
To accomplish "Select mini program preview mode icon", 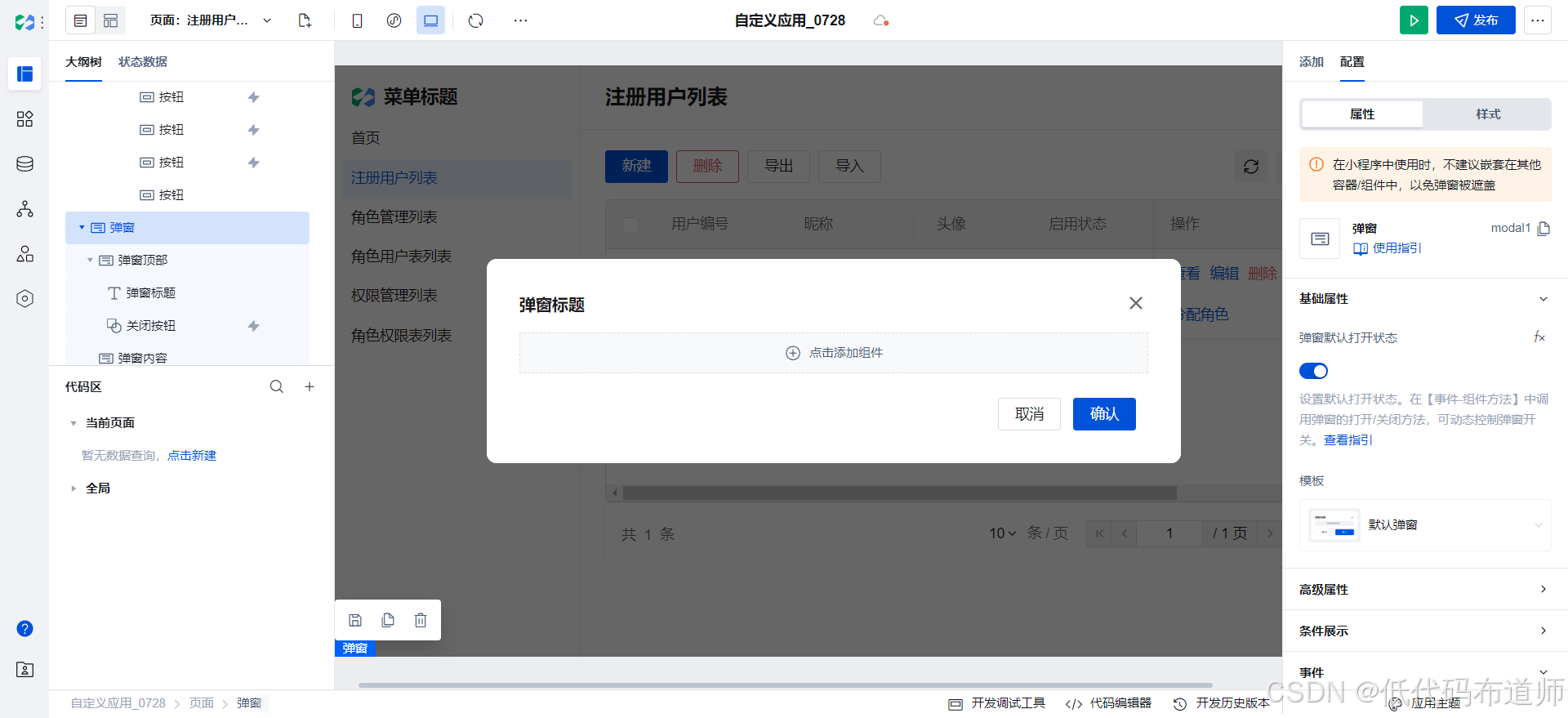I will [x=394, y=20].
